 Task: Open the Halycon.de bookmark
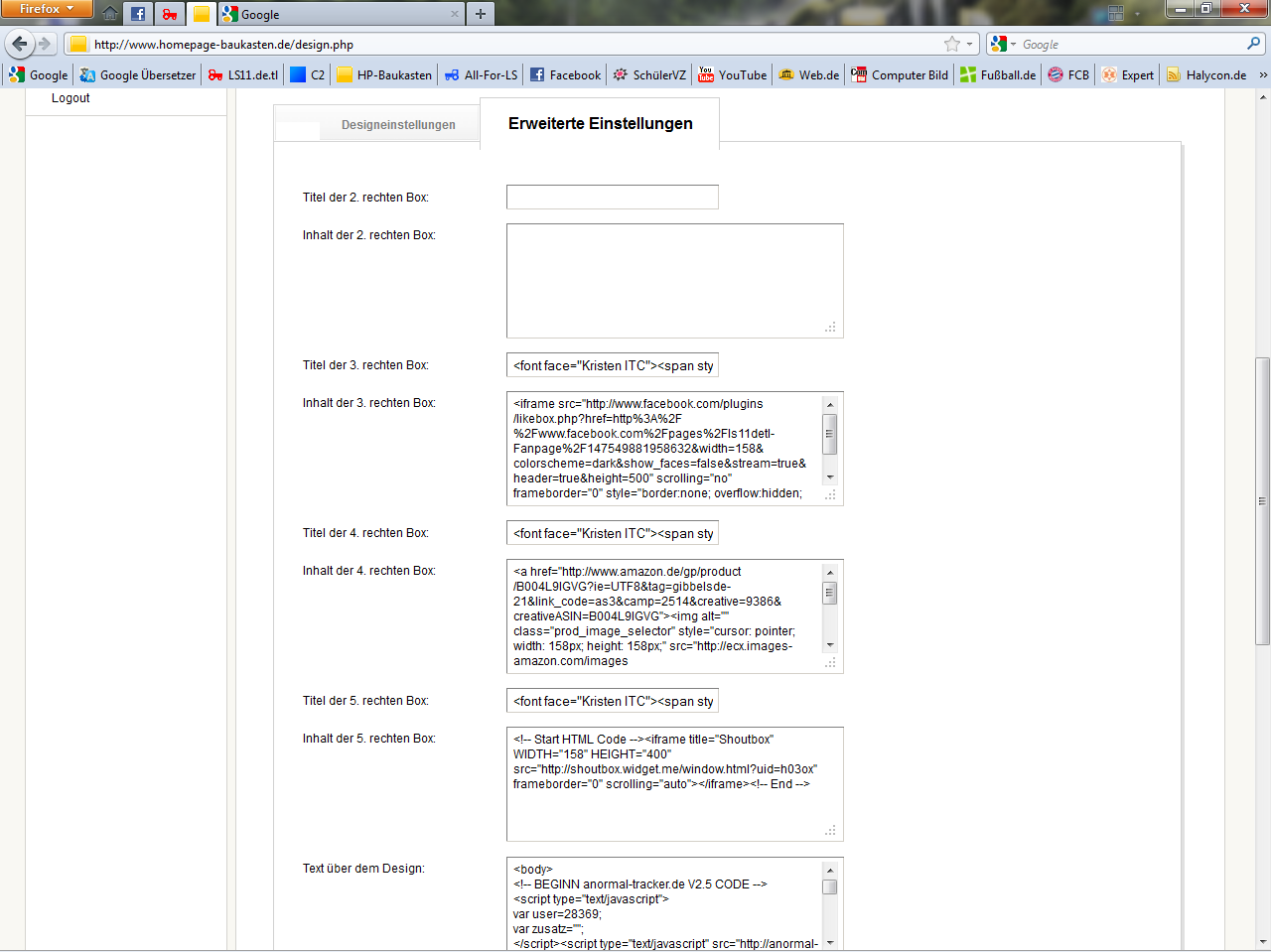click(x=1206, y=74)
